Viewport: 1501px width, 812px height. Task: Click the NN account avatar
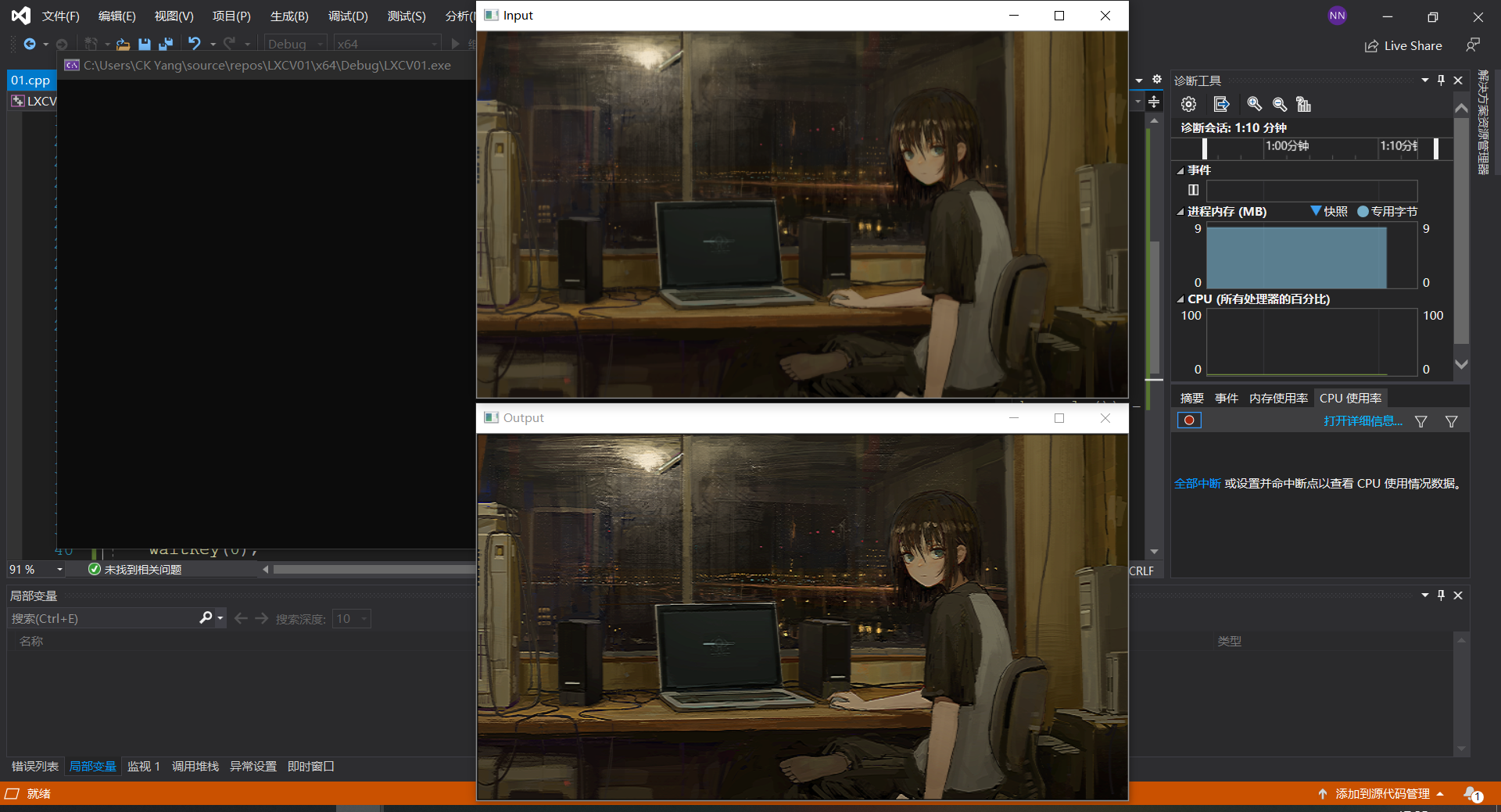tap(1337, 16)
